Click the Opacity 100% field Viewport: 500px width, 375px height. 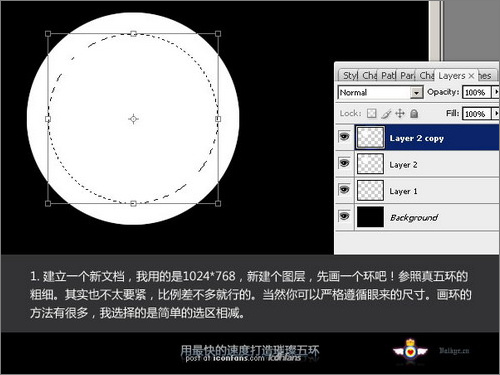click(x=477, y=92)
